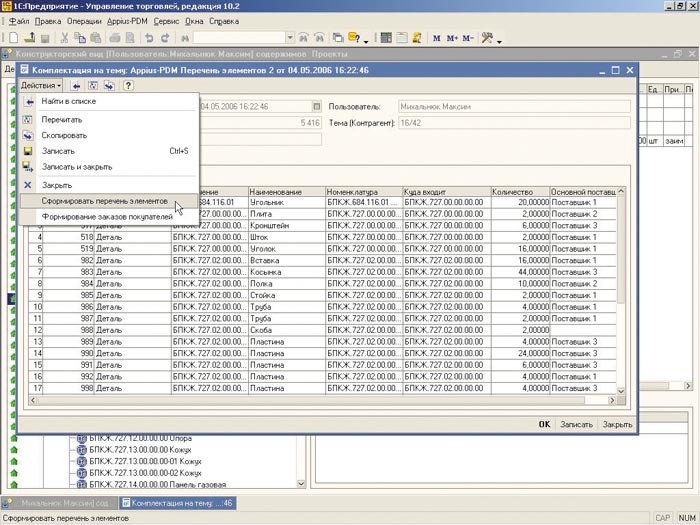Click the calendar picker icon beside the date field
This screenshot has width=700, height=525.
317,106
